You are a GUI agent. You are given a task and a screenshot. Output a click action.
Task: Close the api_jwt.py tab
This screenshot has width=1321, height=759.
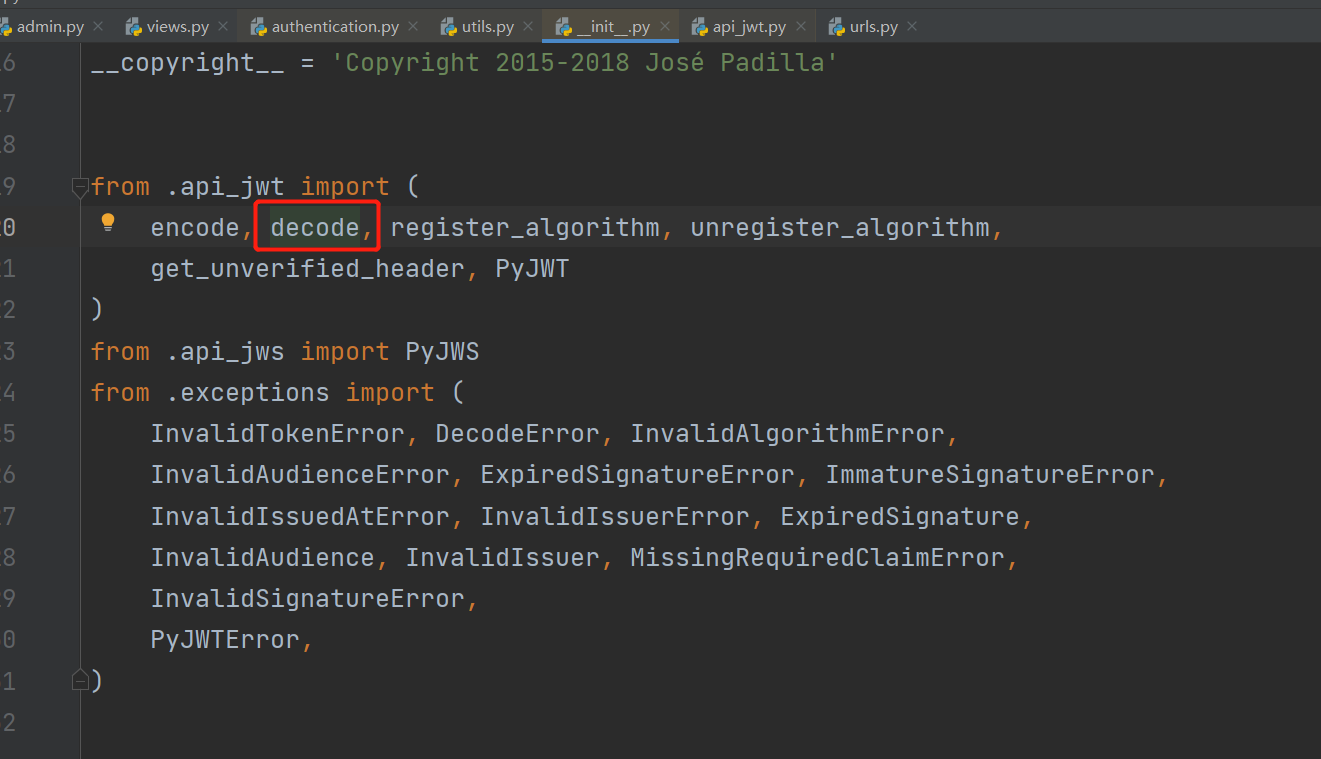(801, 27)
